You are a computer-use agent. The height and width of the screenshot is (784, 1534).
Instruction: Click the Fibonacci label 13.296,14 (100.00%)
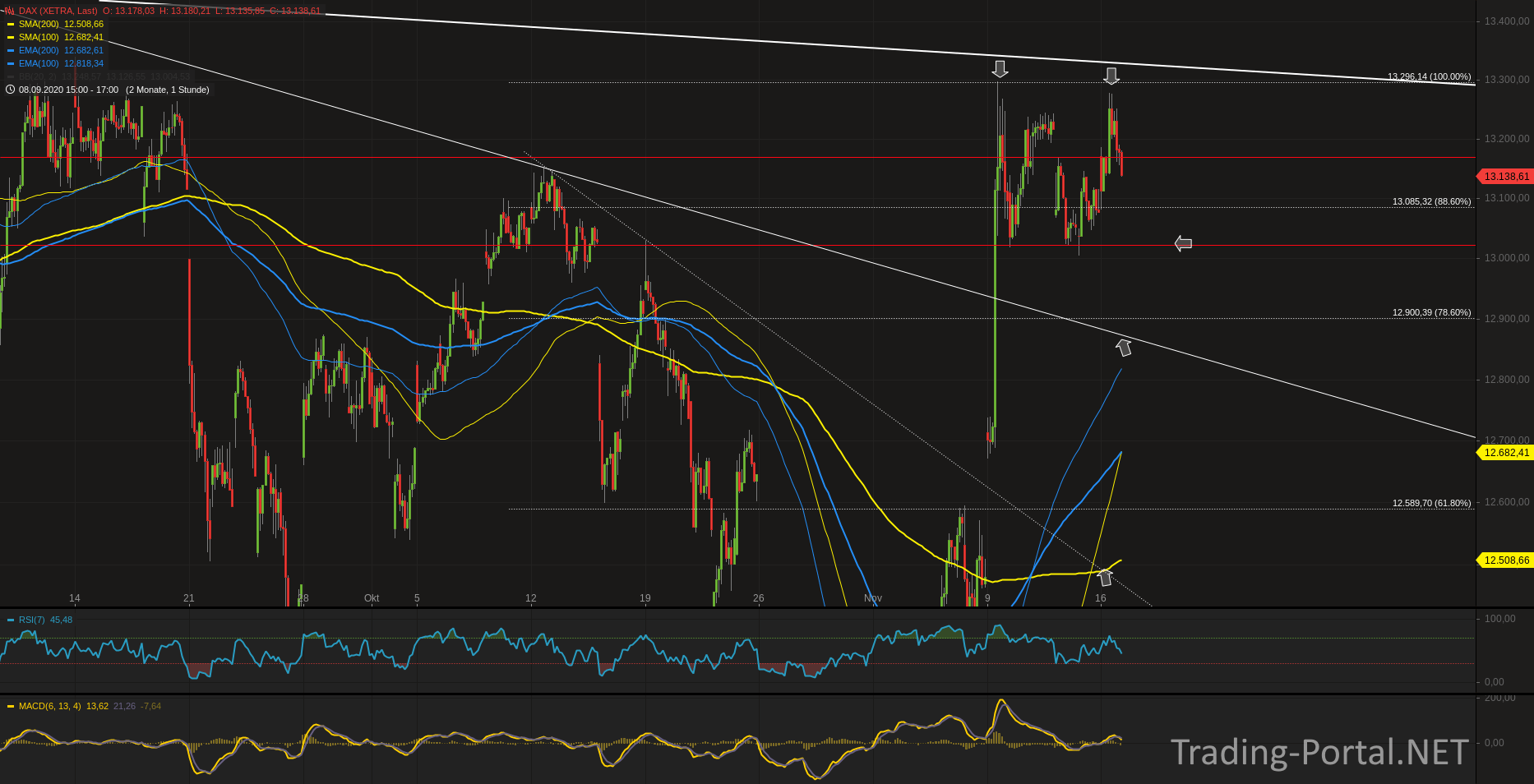(x=1430, y=76)
